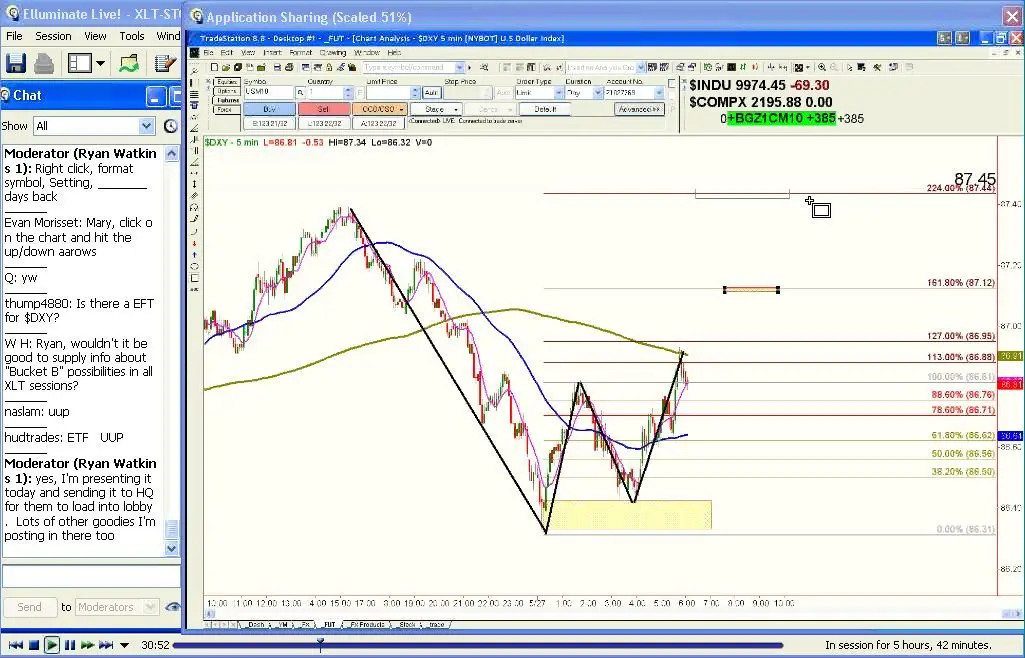Click the Advanced>> button
Image resolution: width=1025 pixels, height=658 pixels.
pos(639,109)
